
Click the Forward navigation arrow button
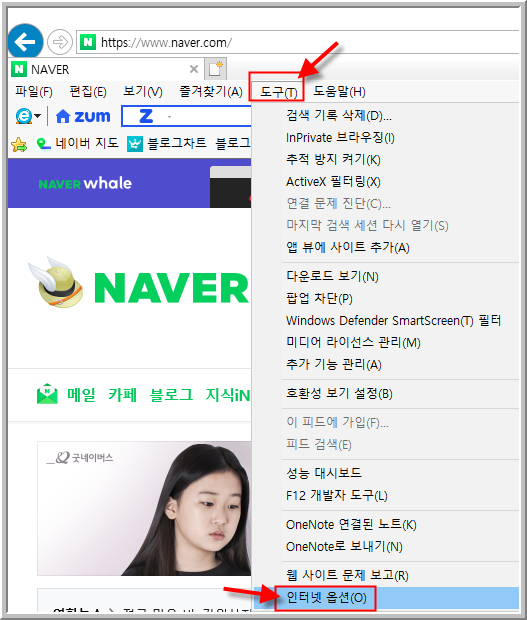[60, 42]
